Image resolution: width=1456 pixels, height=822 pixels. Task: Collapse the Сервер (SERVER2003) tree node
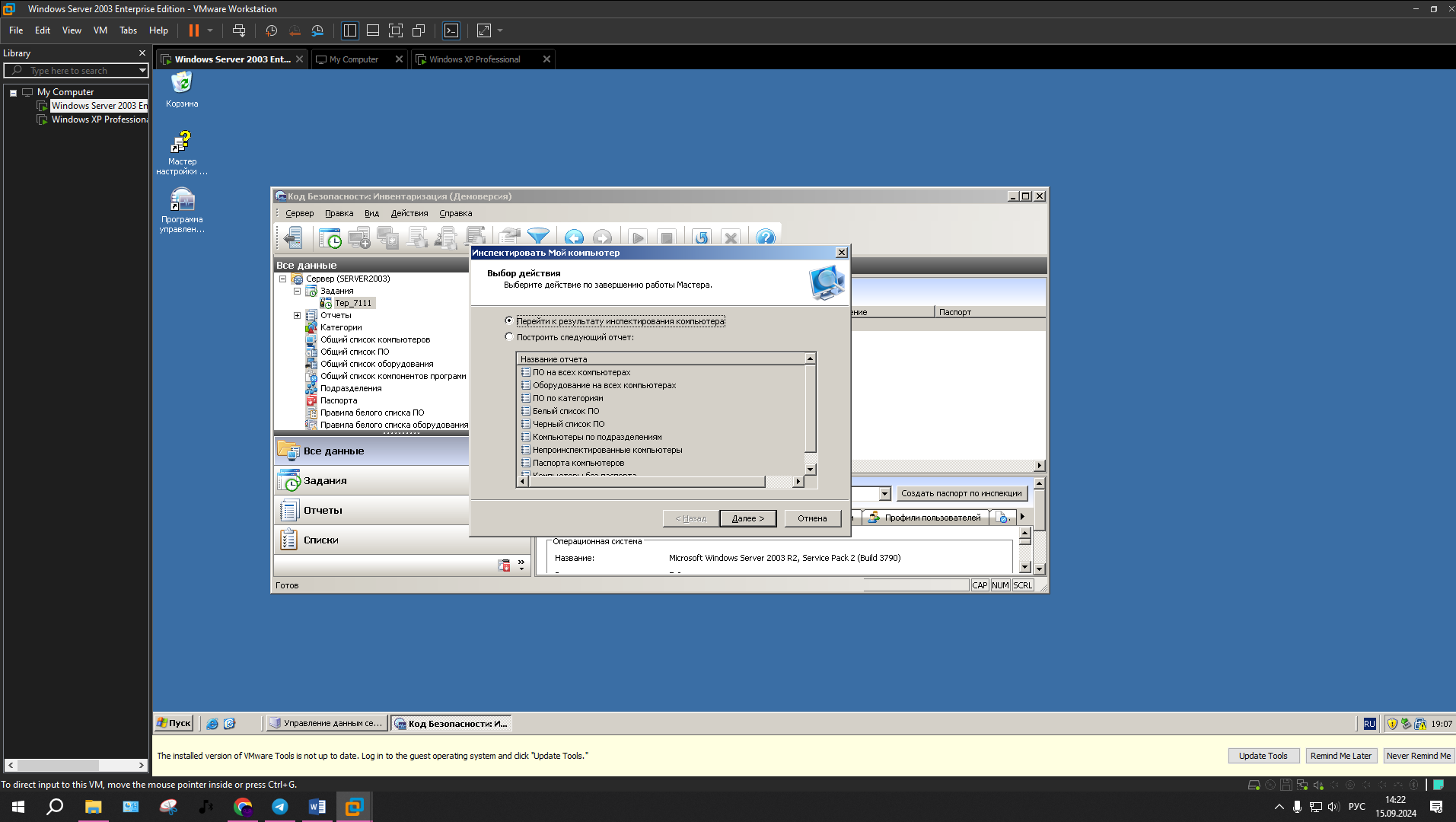point(283,279)
